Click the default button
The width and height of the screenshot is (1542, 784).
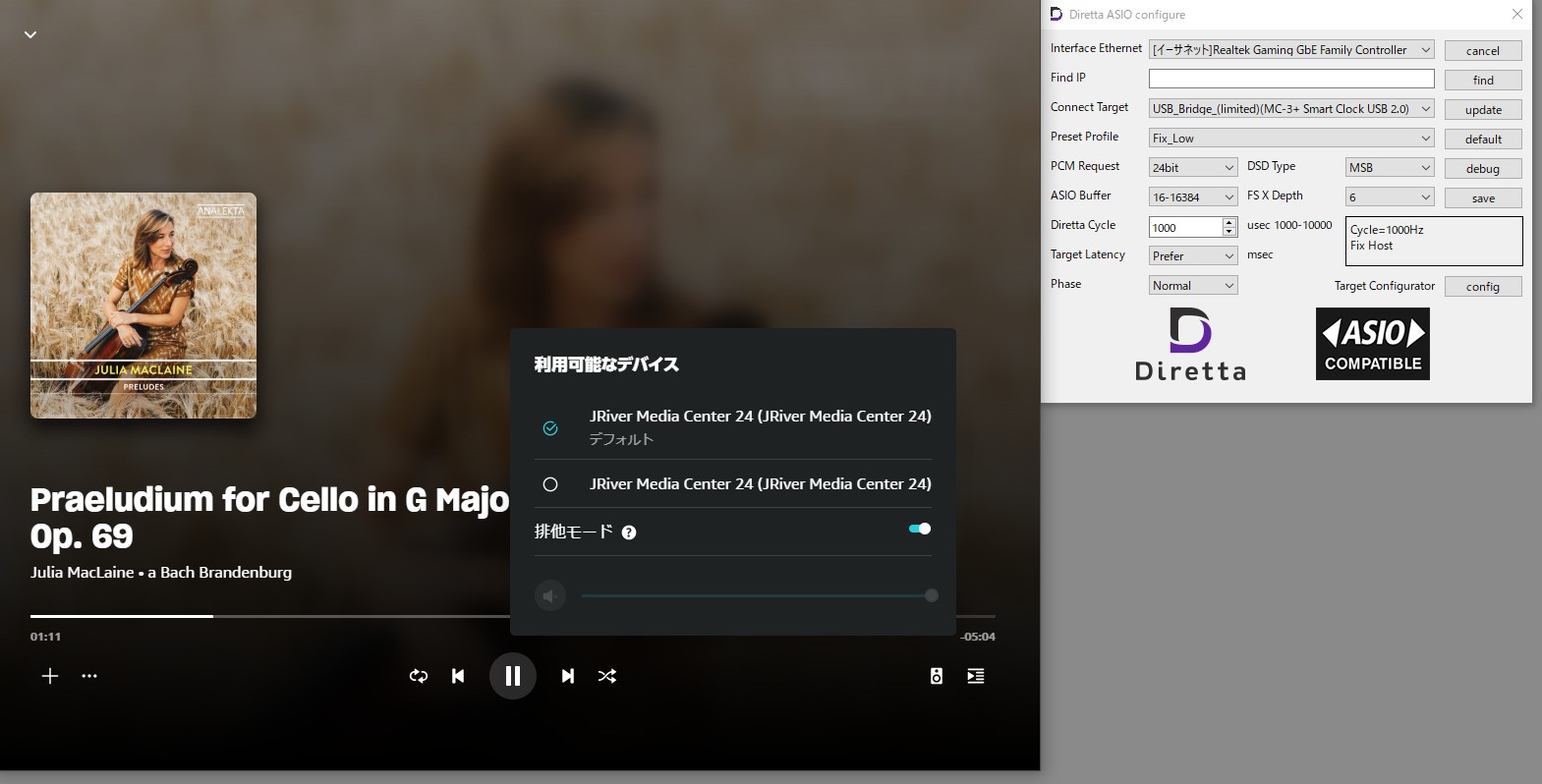coord(1483,139)
